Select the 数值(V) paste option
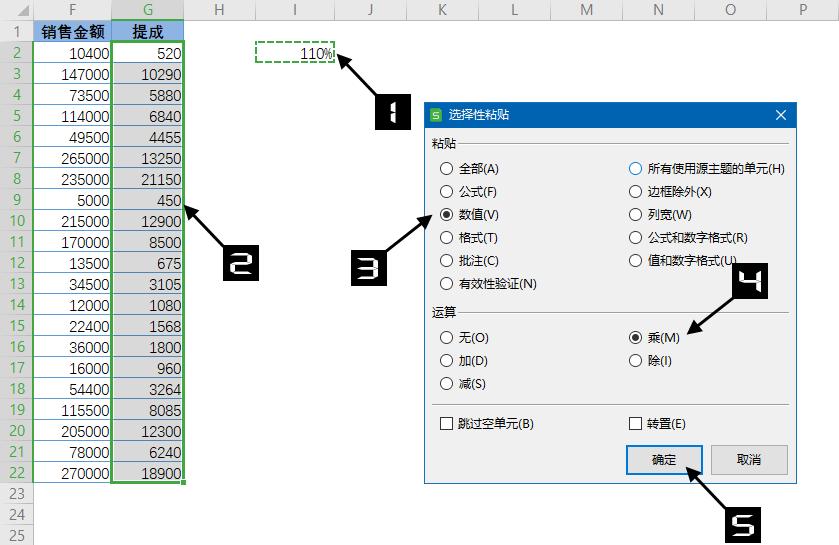Screen dimensions: 839x545 pos(469,214)
